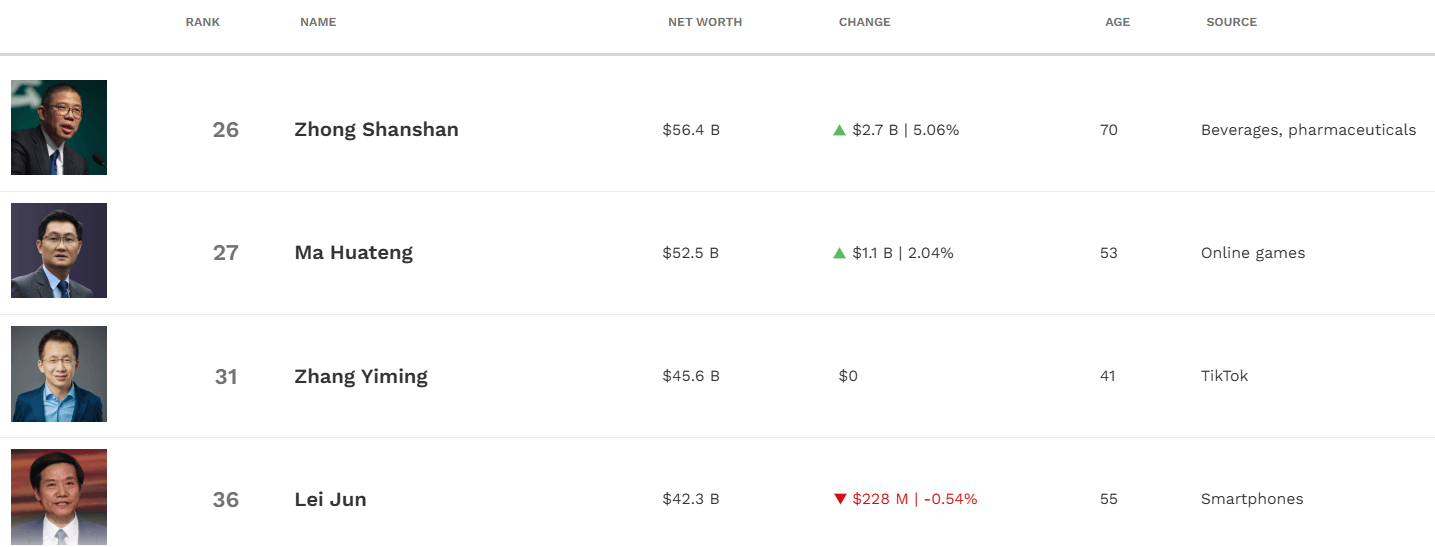Open the Lei Jun name link
This screenshot has width=1435, height=547.
tap(330, 499)
